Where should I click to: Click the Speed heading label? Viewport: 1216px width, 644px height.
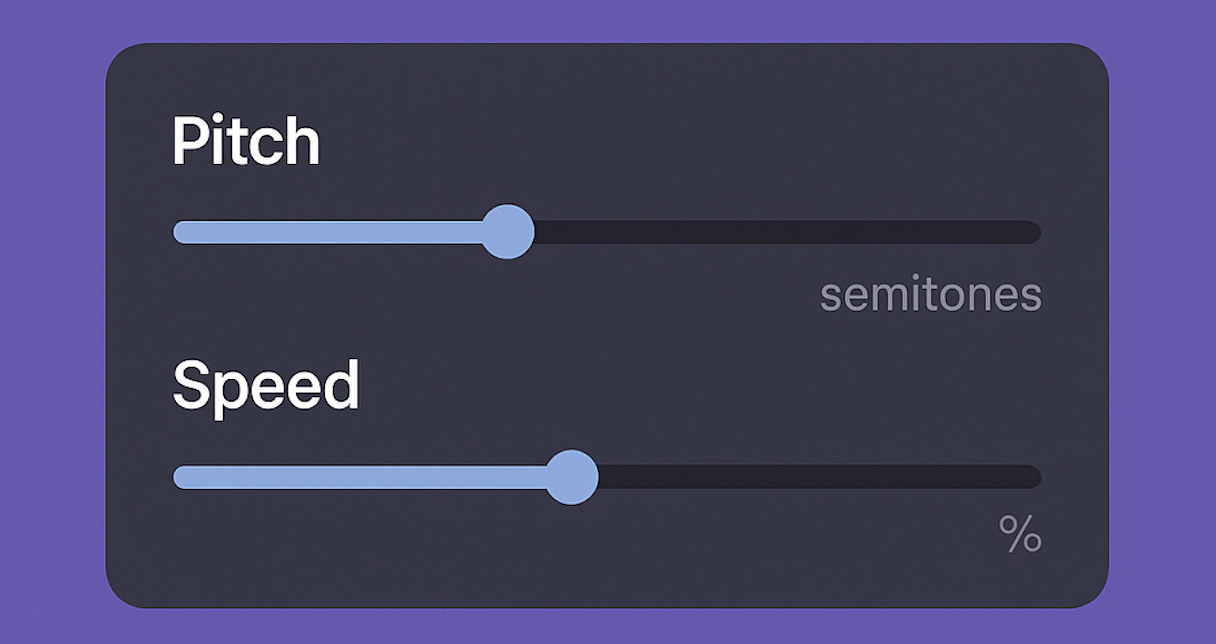[266, 386]
